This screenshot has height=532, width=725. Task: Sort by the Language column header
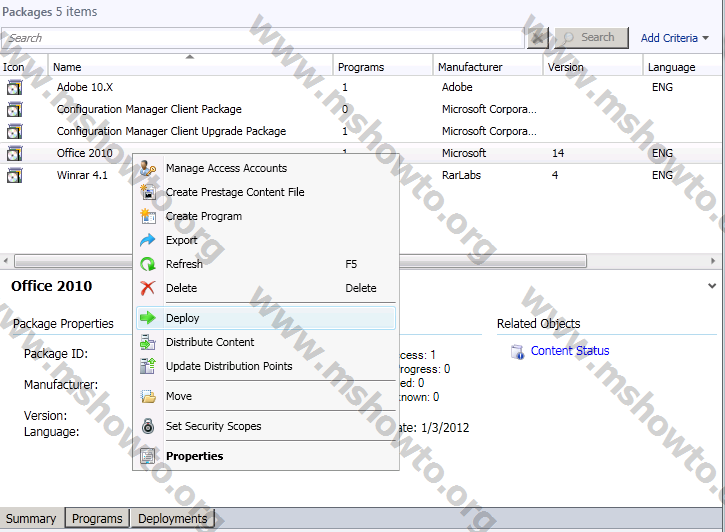(x=684, y=67)
